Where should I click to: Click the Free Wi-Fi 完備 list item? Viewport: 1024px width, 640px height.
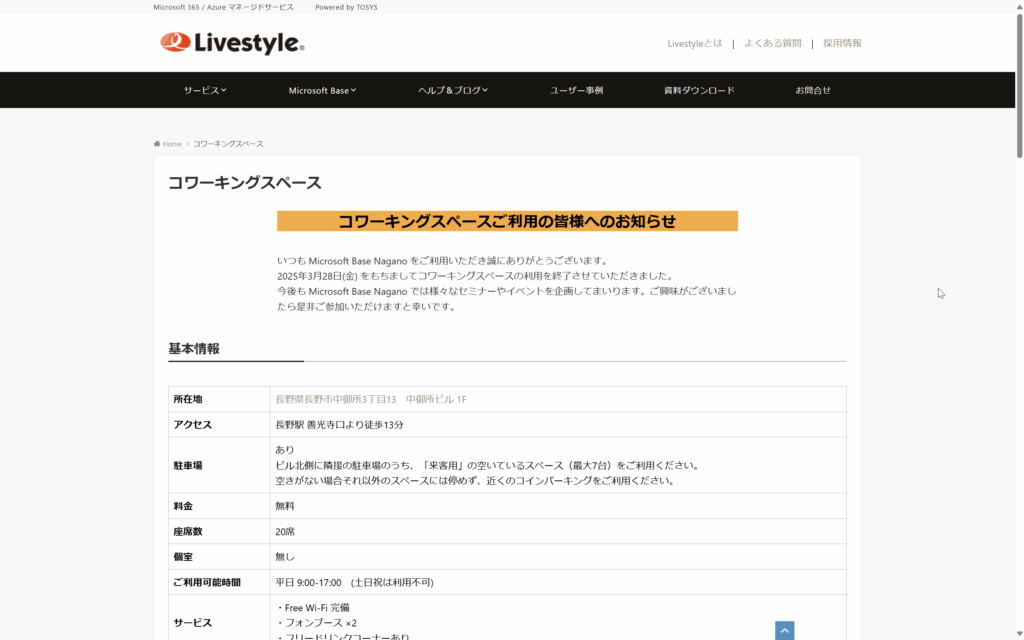313,608
